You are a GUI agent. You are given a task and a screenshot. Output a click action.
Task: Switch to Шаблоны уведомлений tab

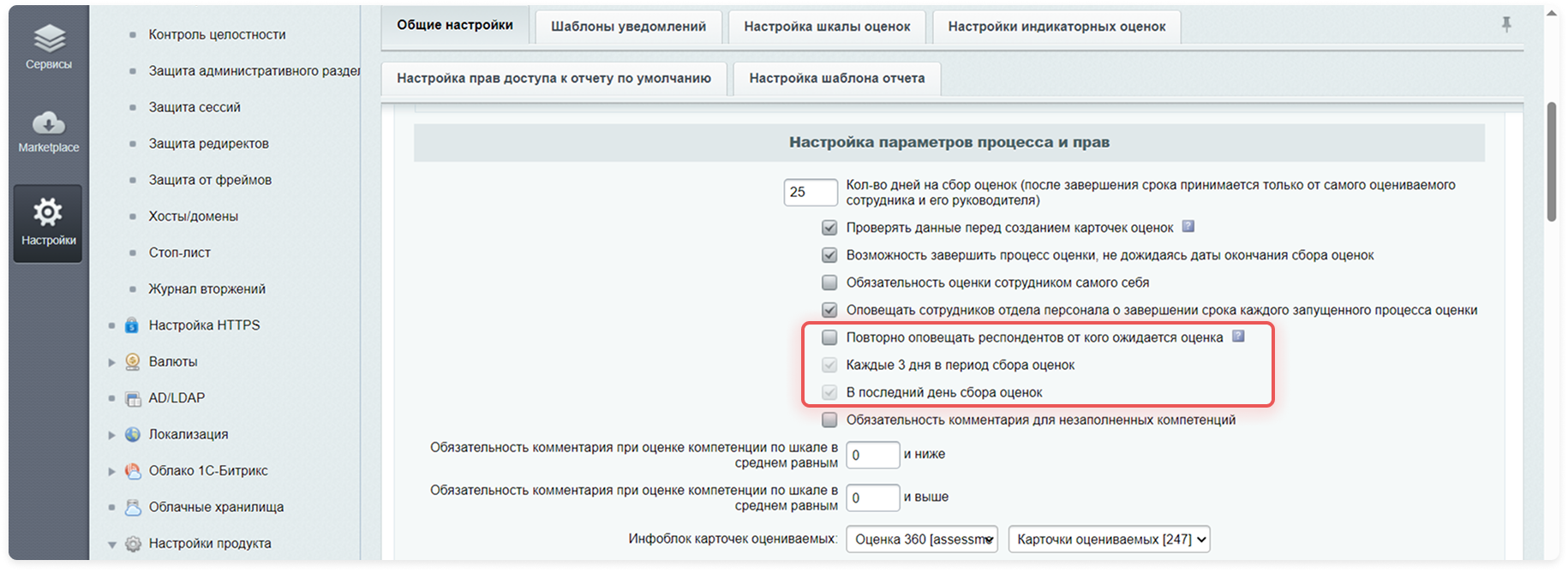(x=629, y=27)
